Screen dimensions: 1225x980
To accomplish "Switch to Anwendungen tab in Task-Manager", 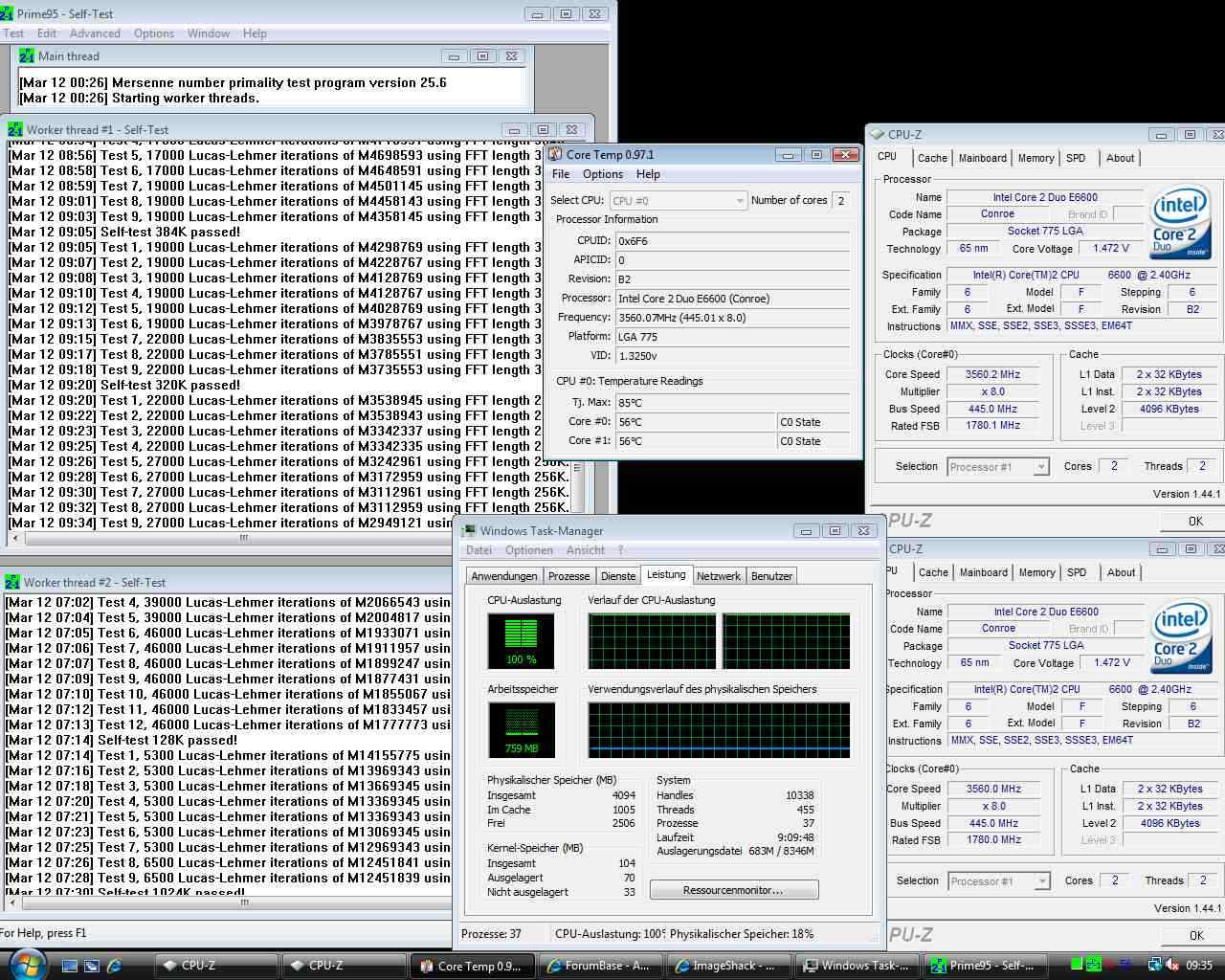I will point(504,576).
